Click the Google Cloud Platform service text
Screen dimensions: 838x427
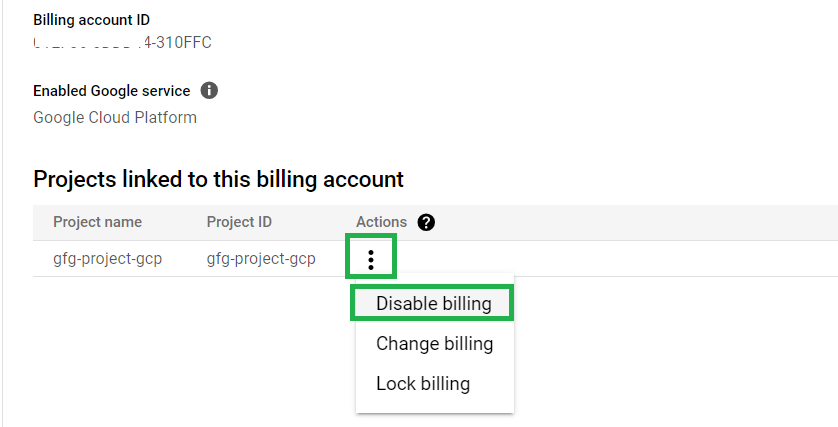pos(115,118)
